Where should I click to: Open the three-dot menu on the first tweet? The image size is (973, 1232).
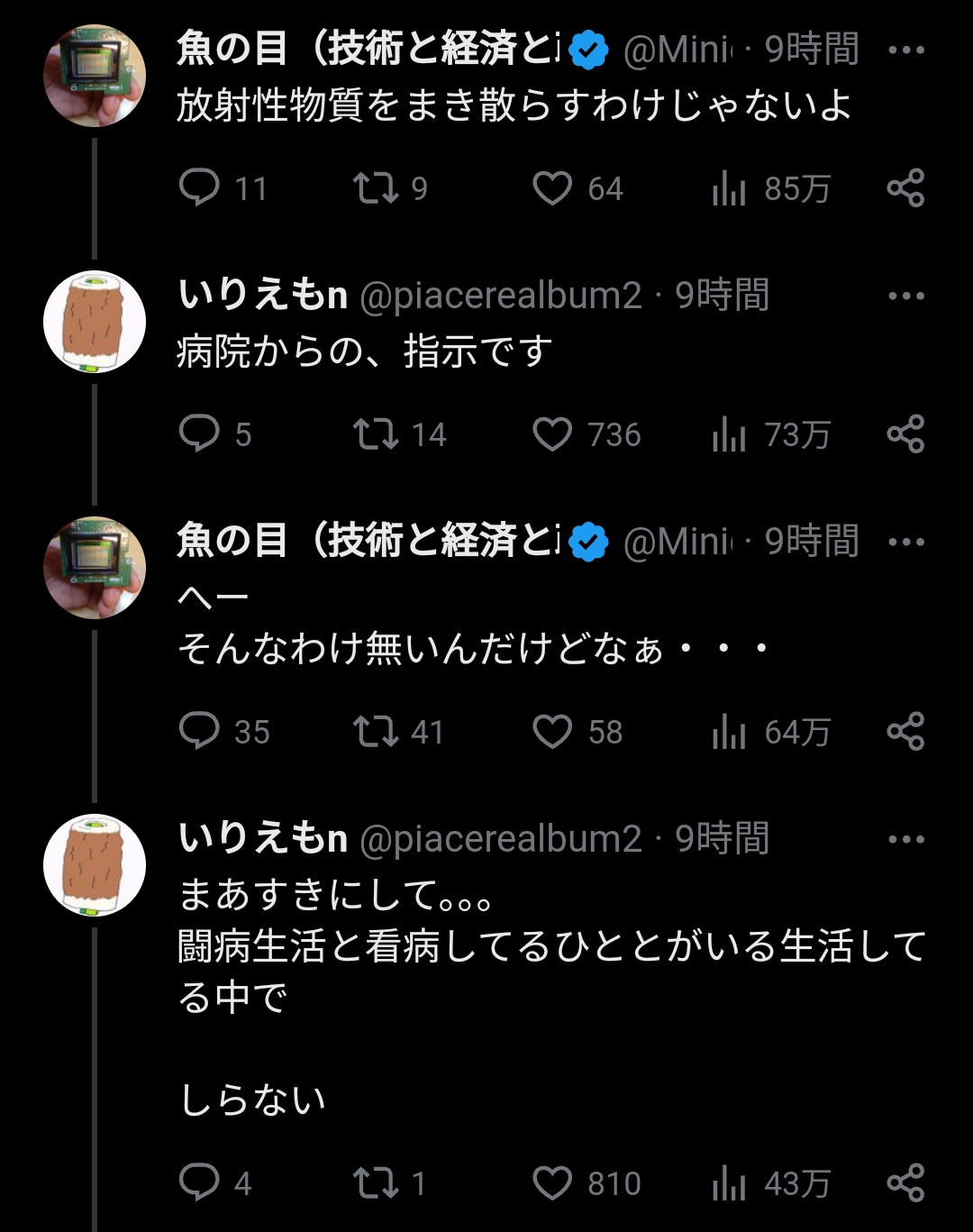point(905,50)
